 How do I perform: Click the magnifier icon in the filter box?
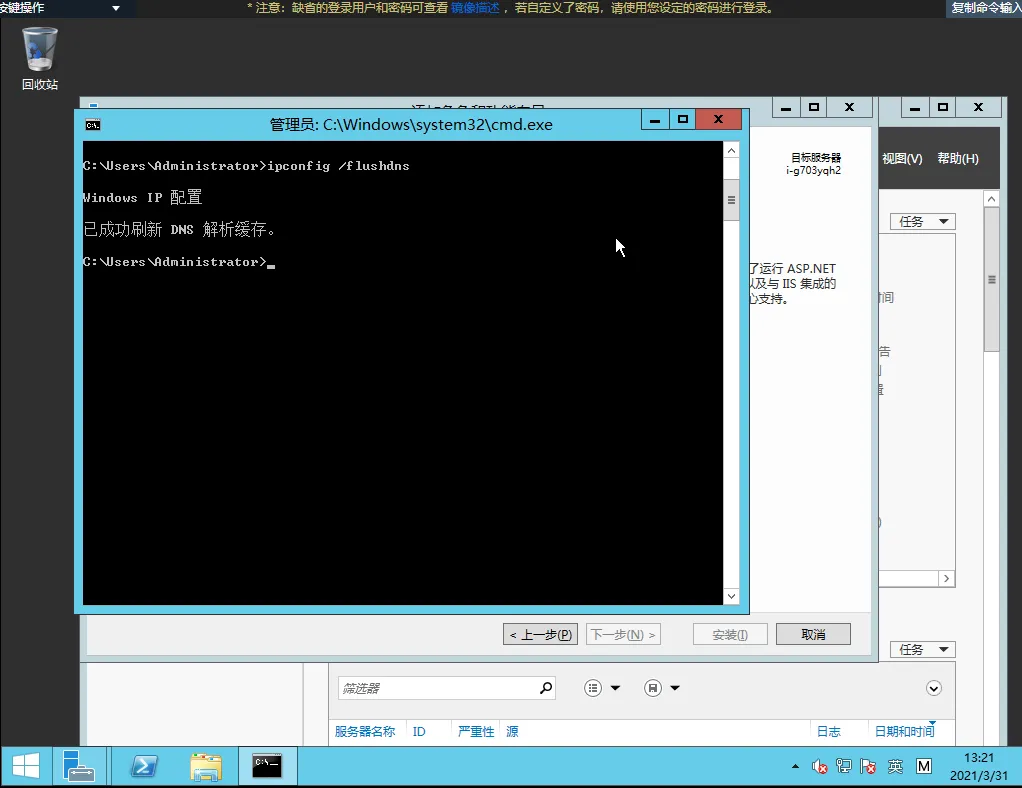click(x=546, y=688)
